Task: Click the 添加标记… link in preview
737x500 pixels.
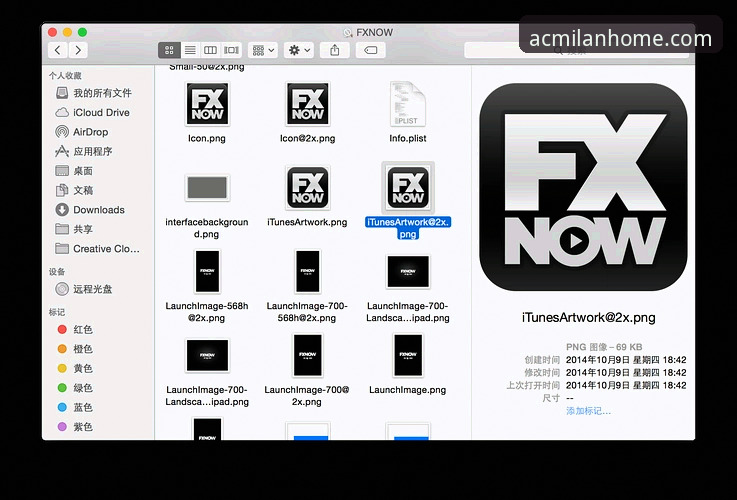Action: click(x=588, y=411)
